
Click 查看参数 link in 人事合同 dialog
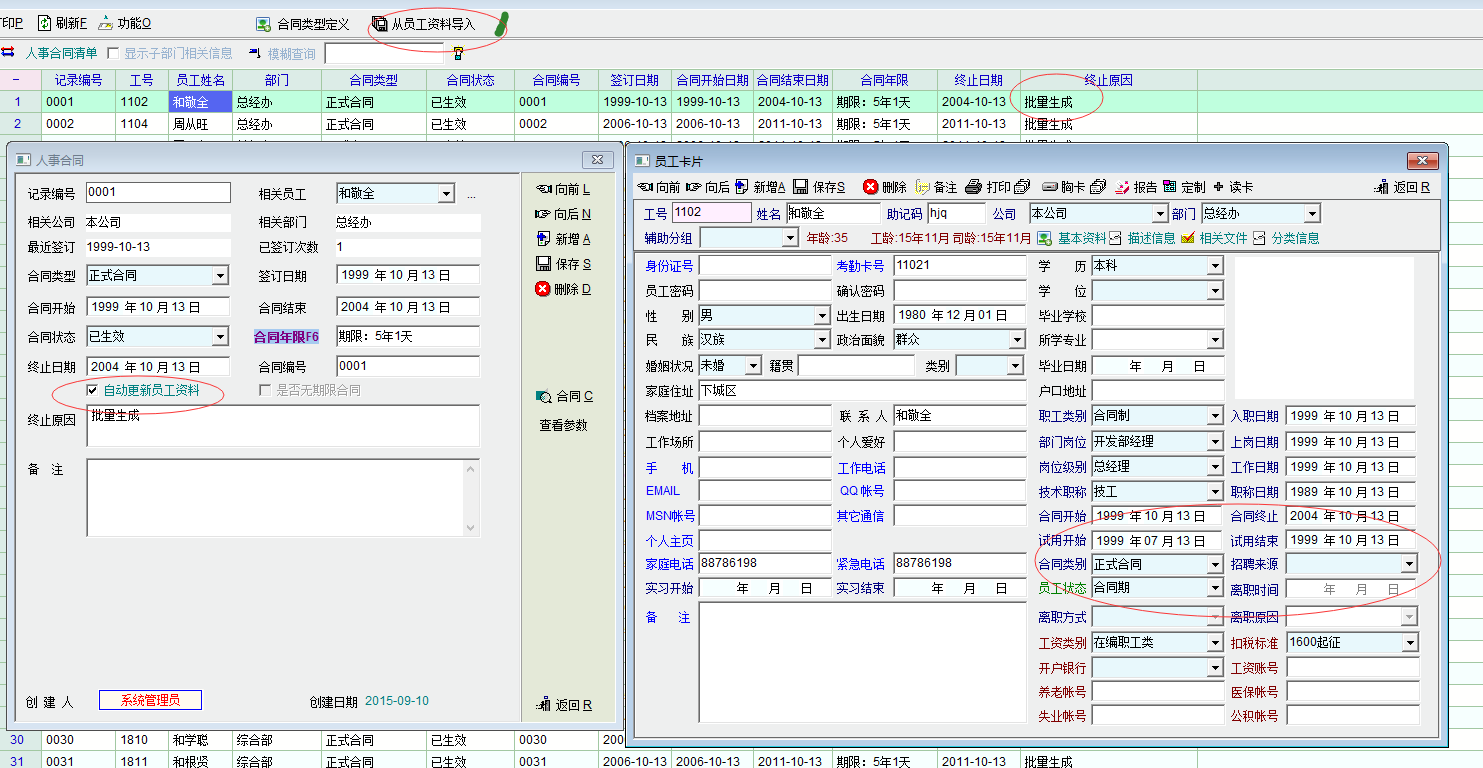565,425
